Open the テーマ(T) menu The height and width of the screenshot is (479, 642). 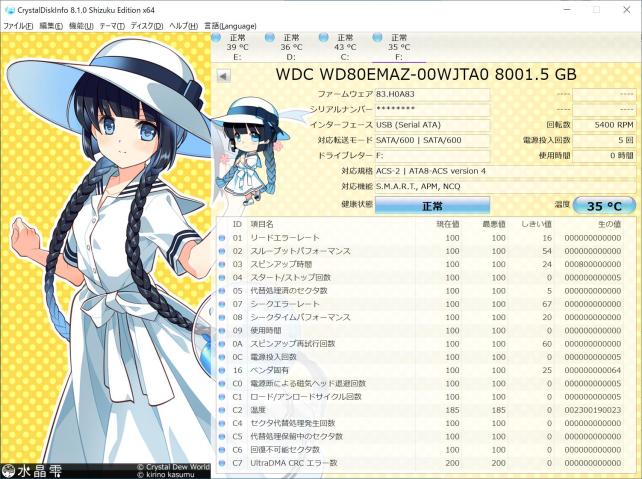coord(112,26)
